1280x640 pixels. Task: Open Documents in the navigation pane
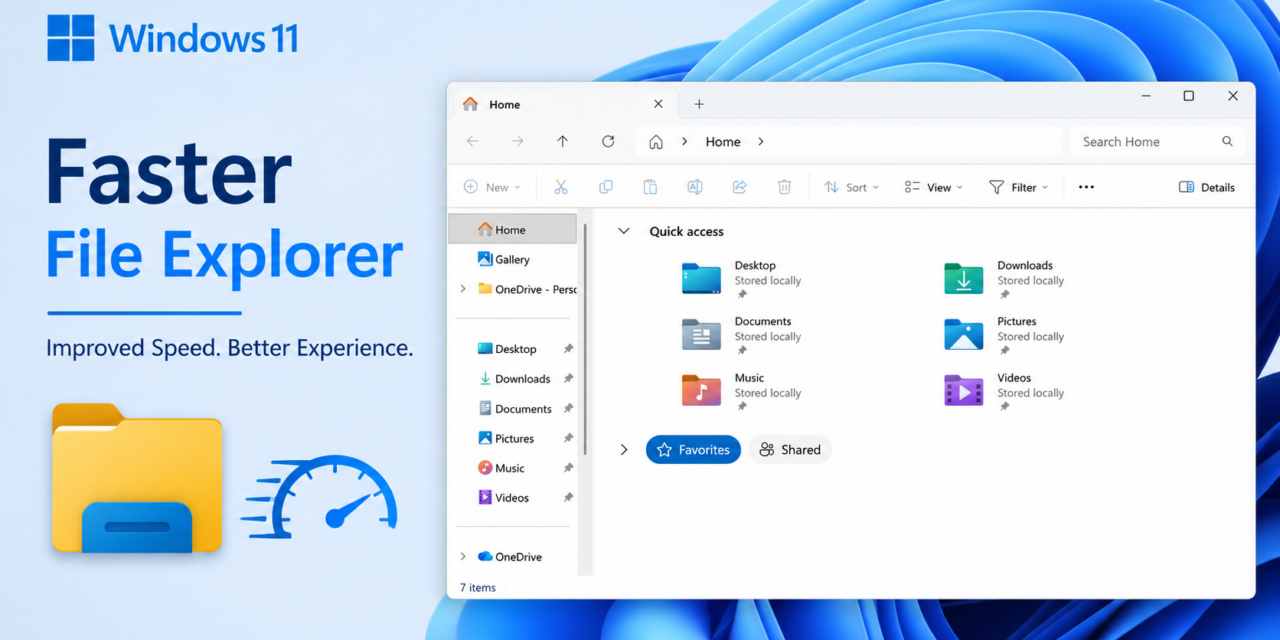pyautogui.click(x=516, y=408)
